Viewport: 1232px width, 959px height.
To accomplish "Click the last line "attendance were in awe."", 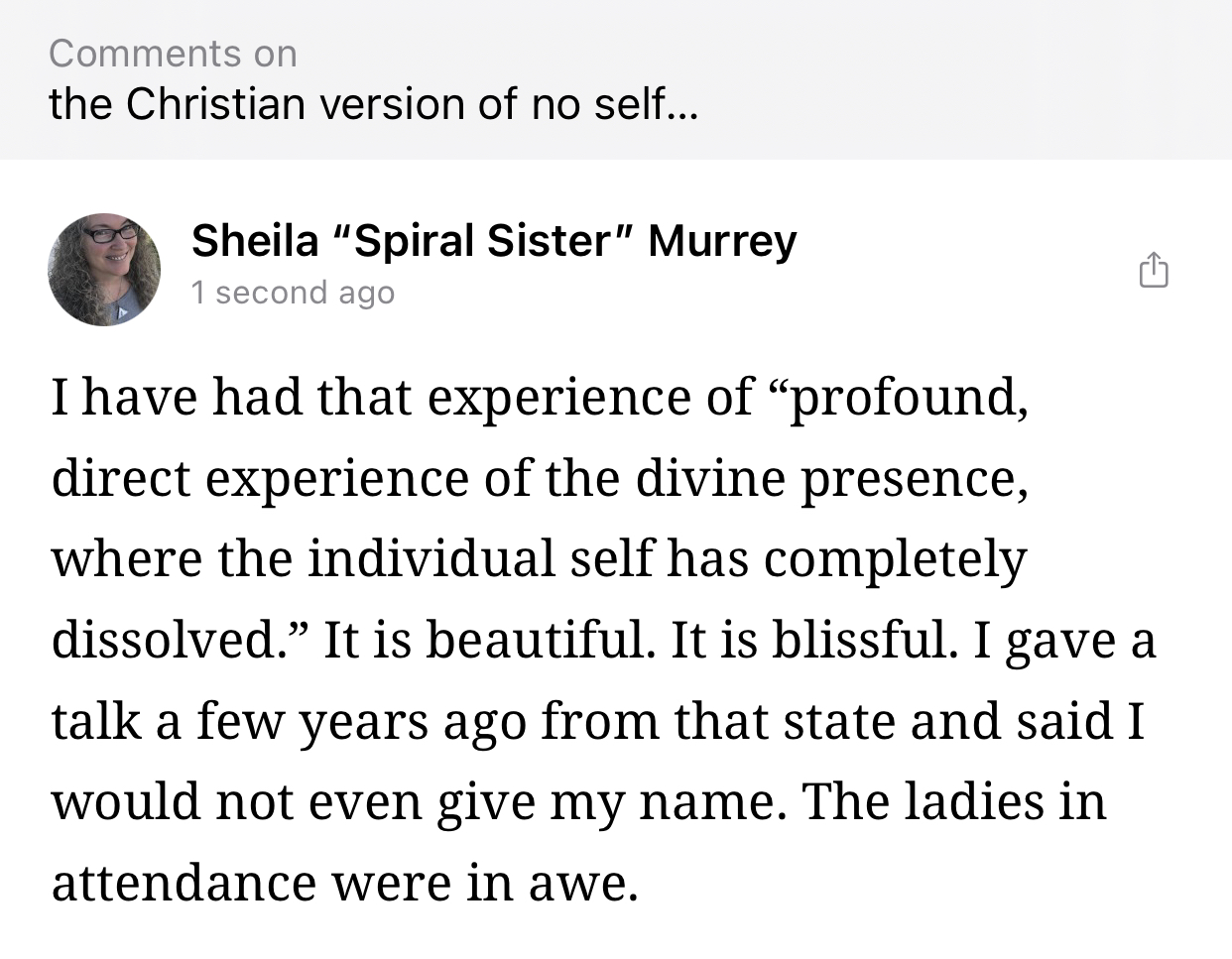I will 344,884.
